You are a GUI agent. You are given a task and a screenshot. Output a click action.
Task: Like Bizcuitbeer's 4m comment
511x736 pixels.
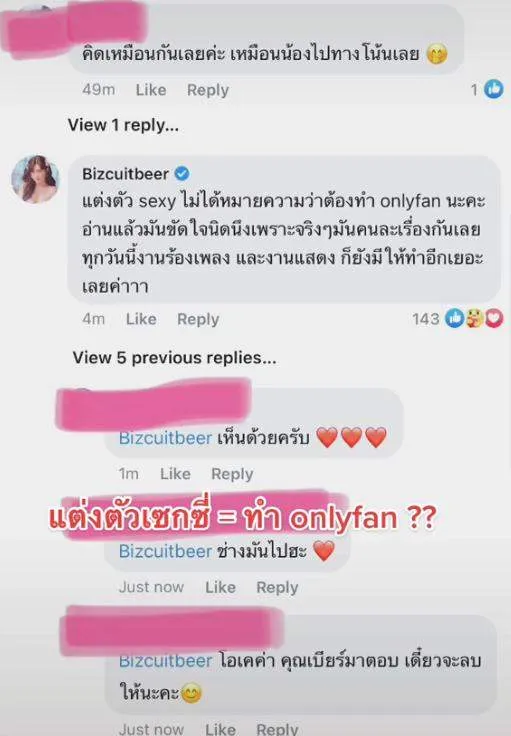tap(141, 319)
